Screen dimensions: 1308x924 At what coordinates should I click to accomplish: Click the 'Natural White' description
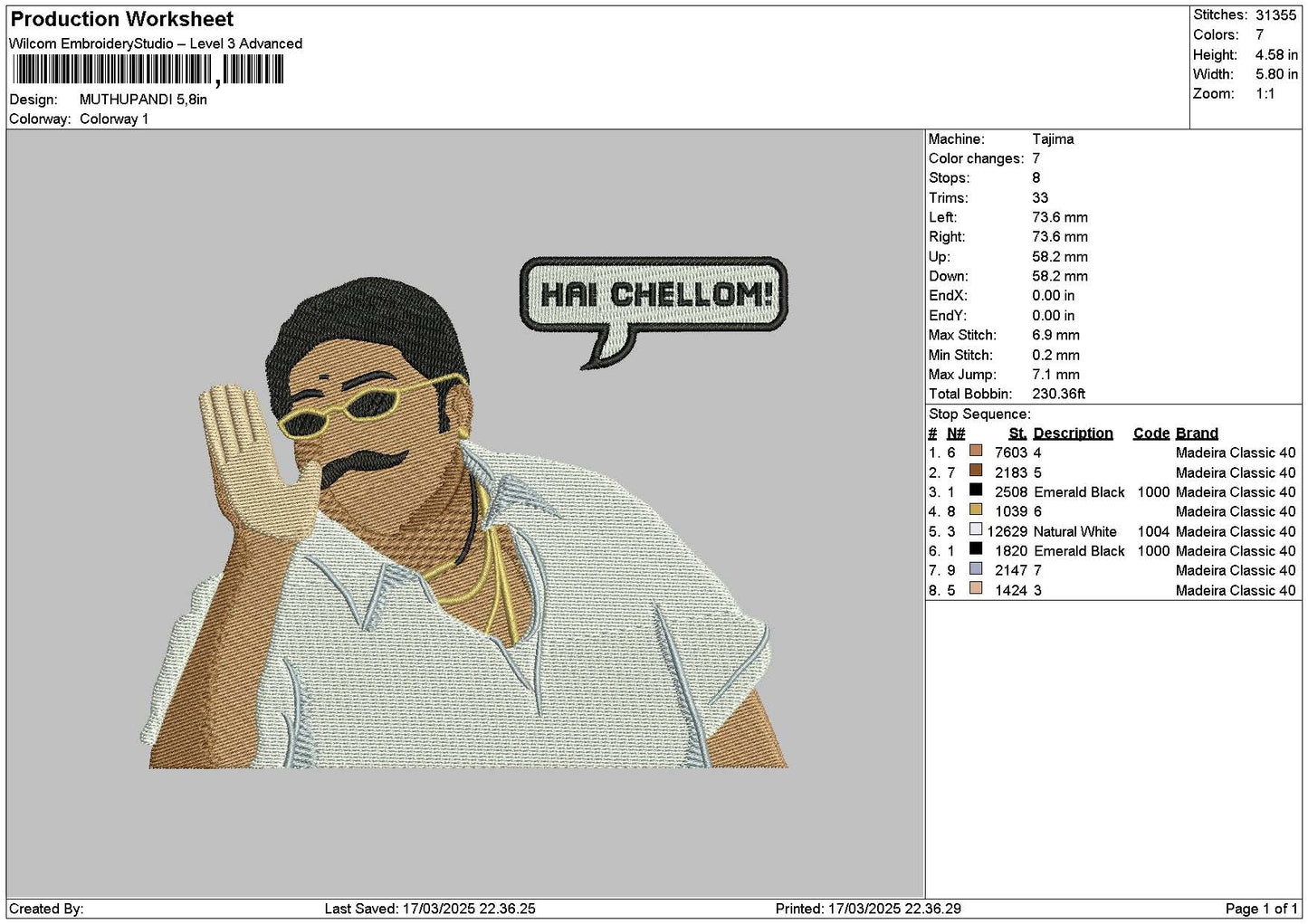click(1074, 531)
